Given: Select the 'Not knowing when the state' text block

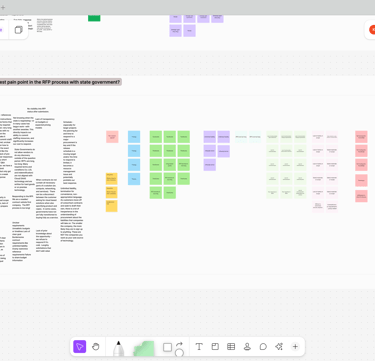Looking at the screenshot, I should click(x=23, y=131).
